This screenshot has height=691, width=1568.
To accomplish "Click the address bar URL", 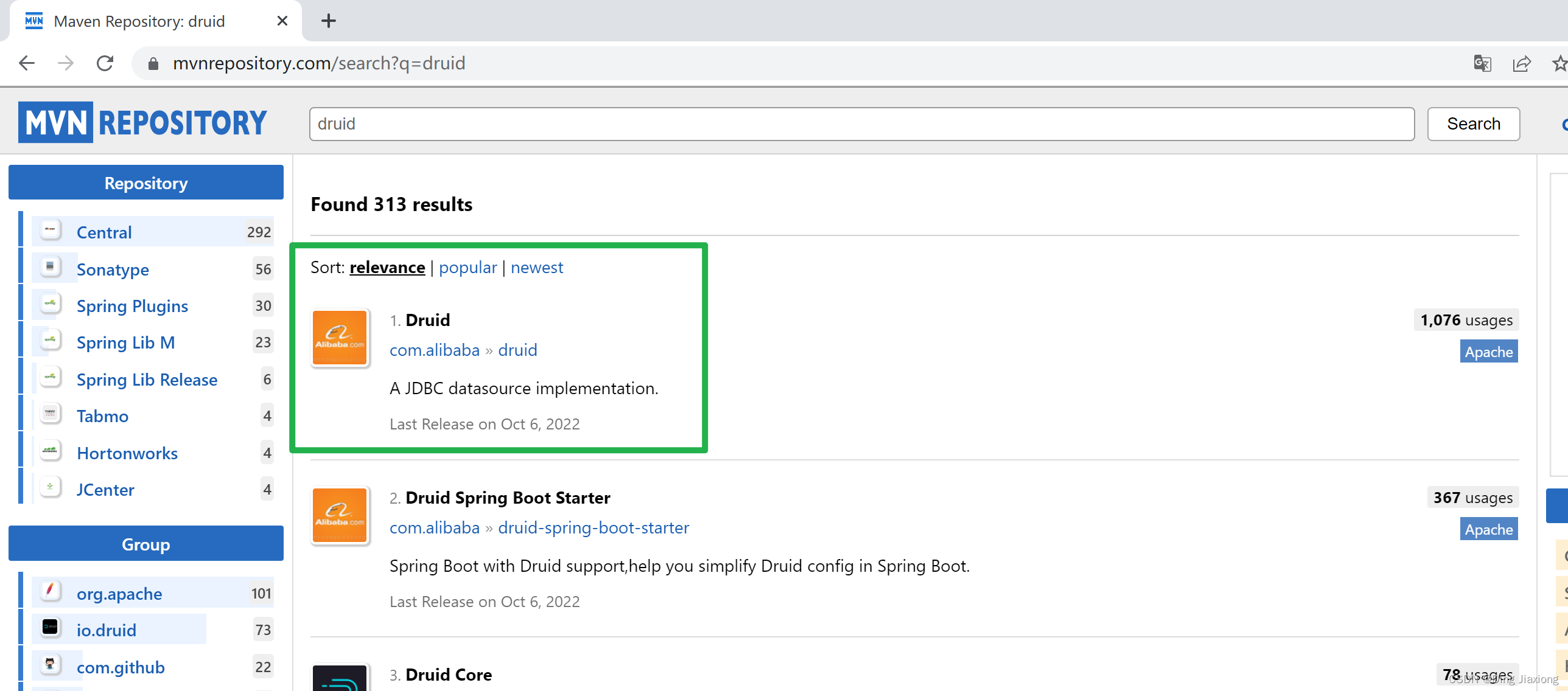I will (319, 63).
